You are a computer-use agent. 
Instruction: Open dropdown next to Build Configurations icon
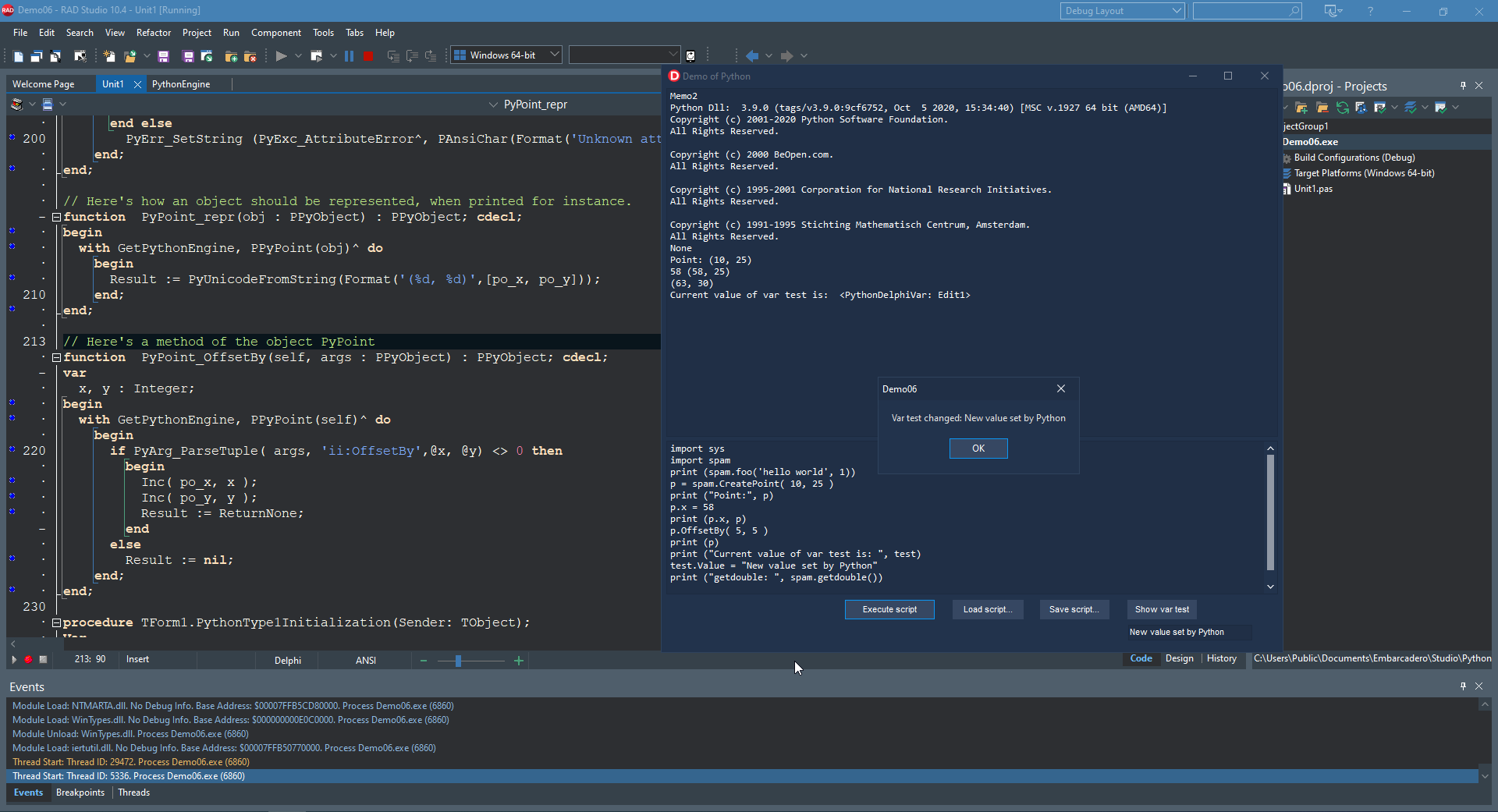coord(1394,108)
